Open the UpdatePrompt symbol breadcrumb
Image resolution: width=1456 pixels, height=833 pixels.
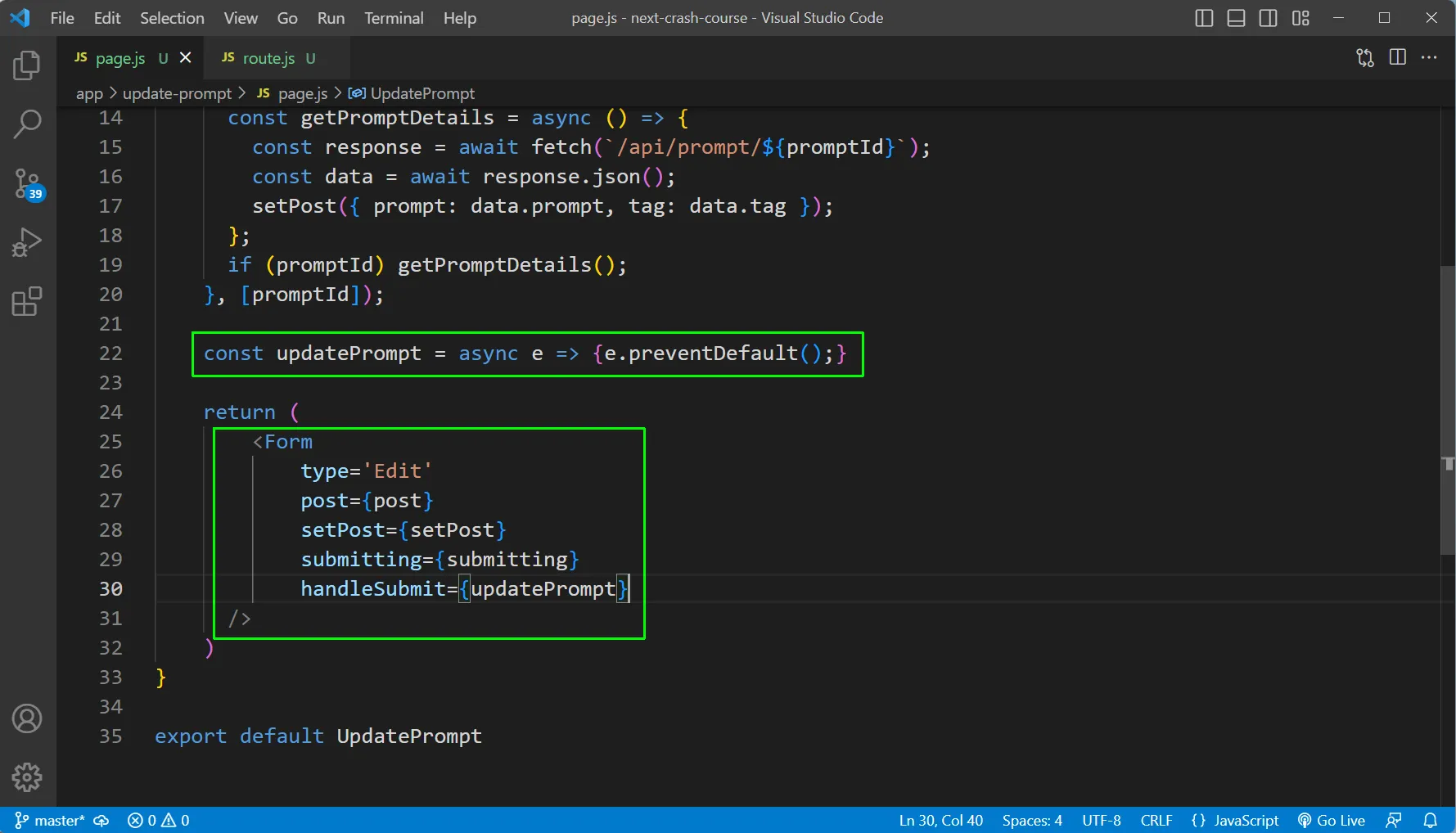click(412, 93)
